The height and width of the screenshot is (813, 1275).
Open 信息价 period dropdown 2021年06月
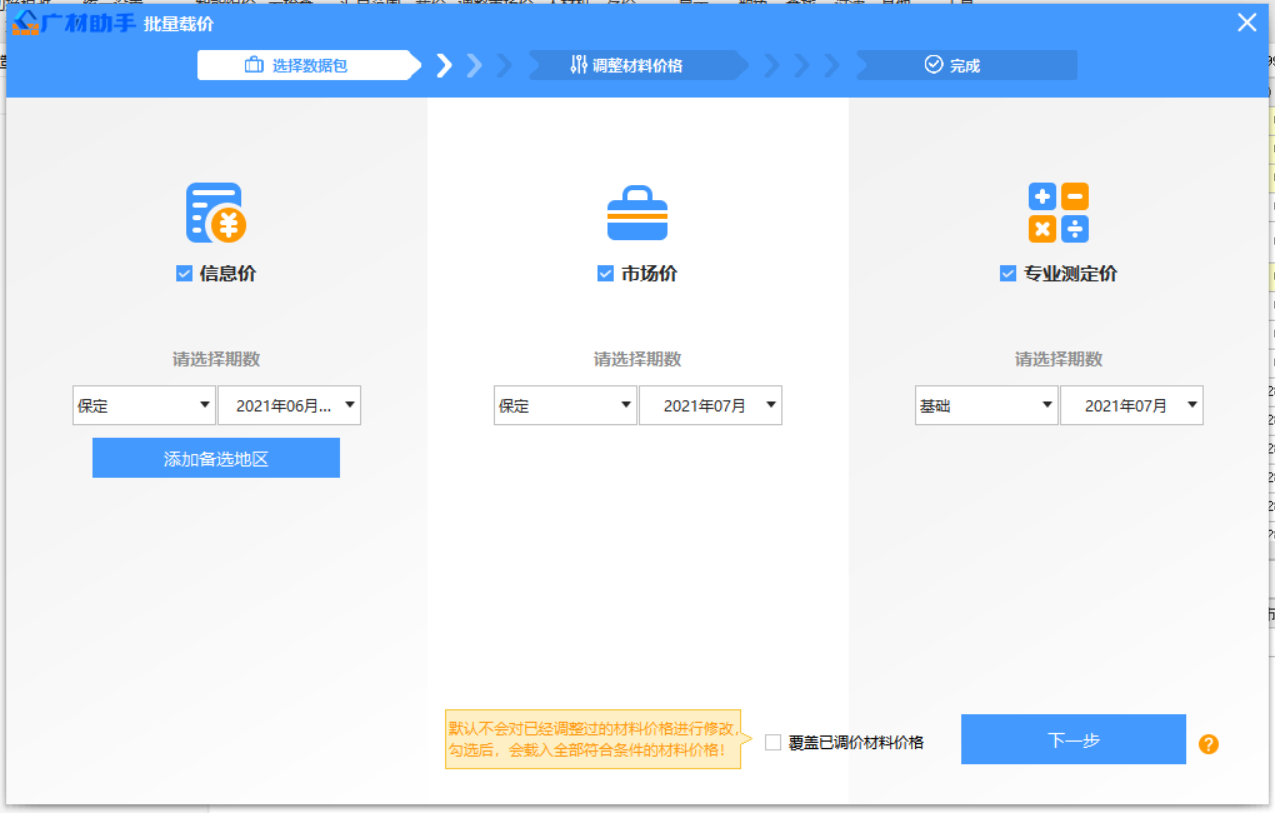(x=289, y=406)
